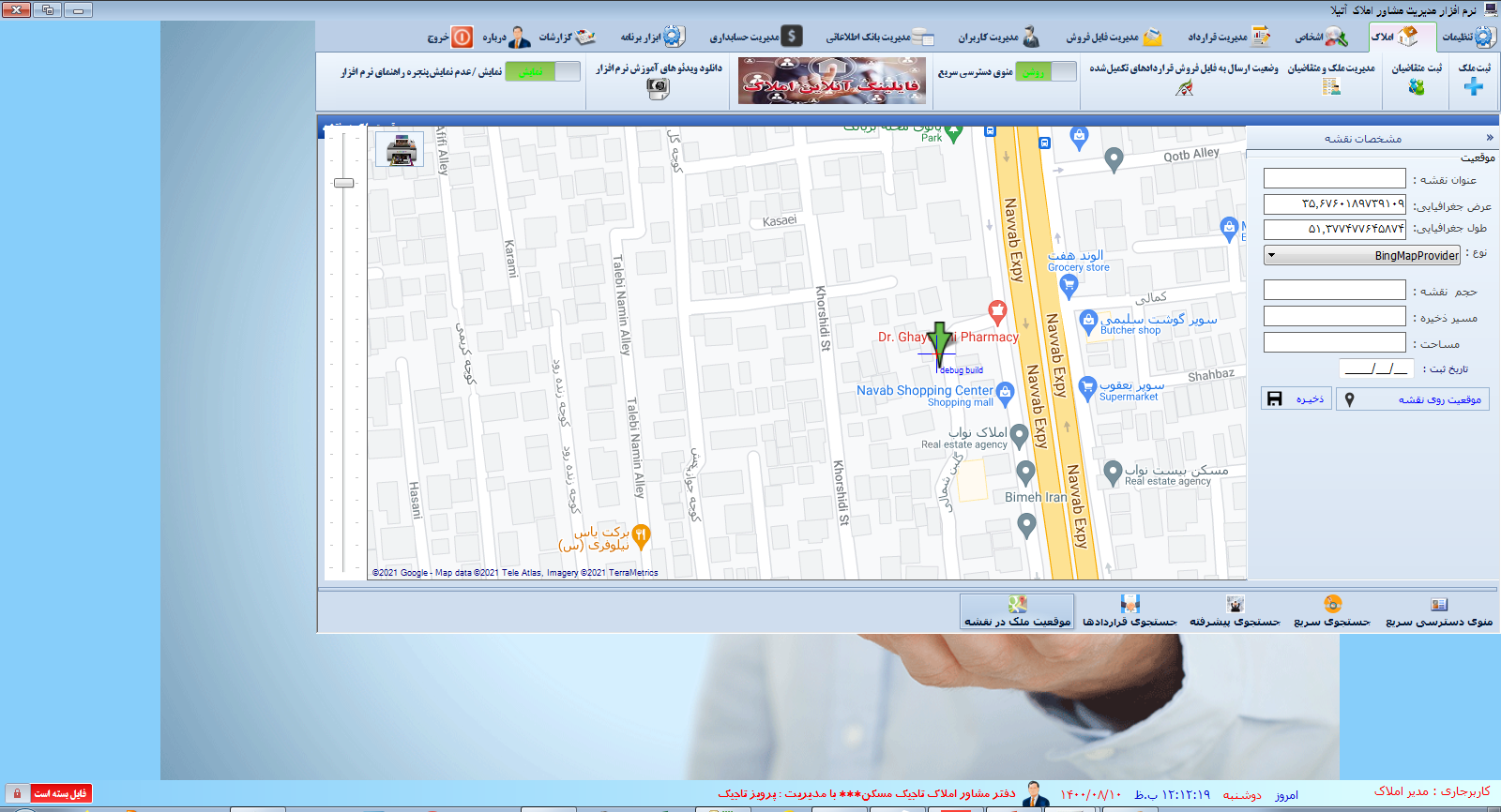Open the Accounting Management (مدیریت حسابداری) tab
This screenshot has height=812, width=1501.
pyautogui.click(x=756, y=37)
